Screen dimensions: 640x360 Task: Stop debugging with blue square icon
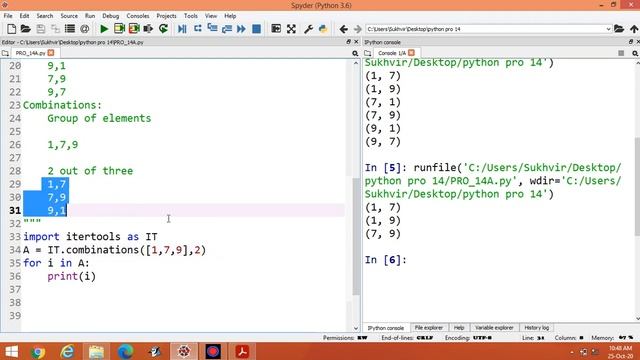click(256, 29)
